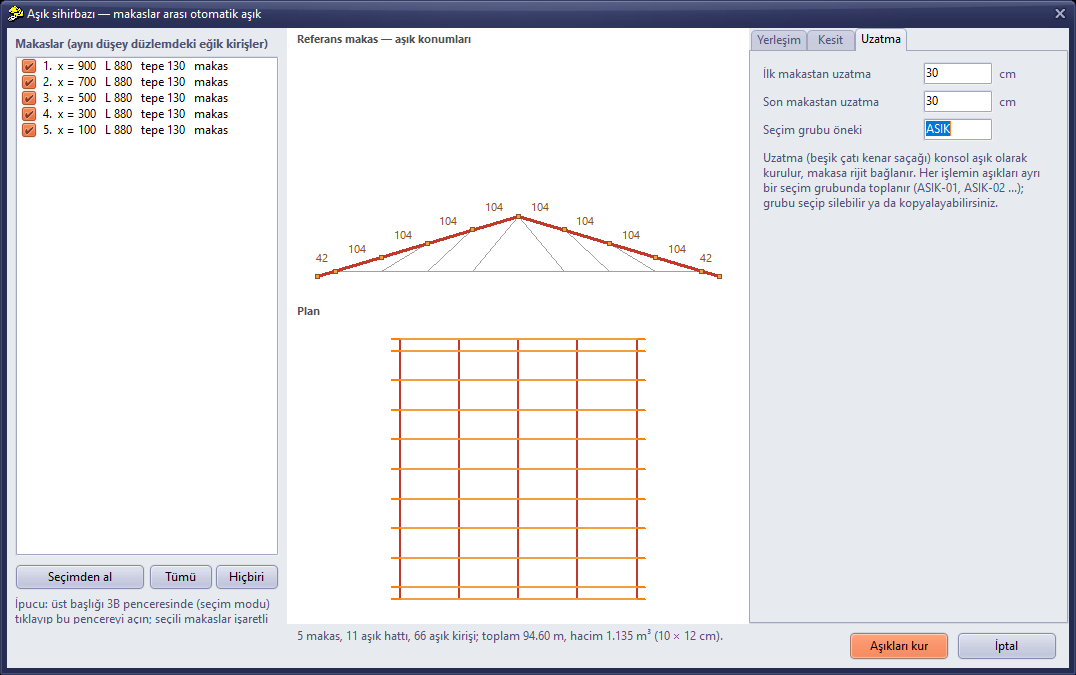1076x675 pixels.
Task: Toggle the checkbox for makas x = 500
Action: [29, 98]
